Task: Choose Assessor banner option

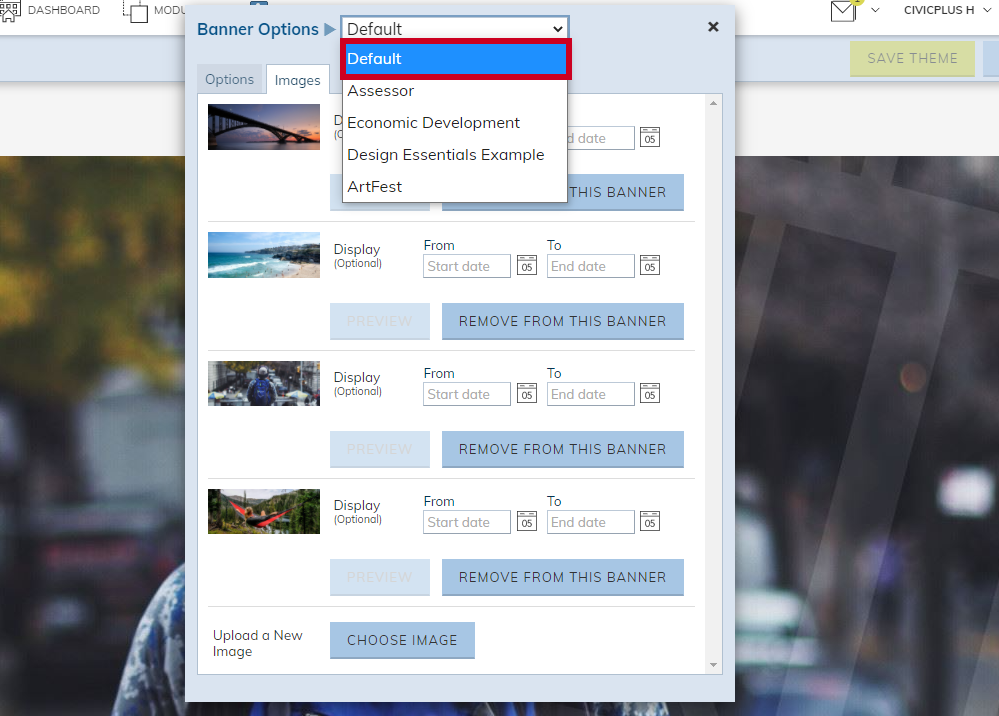Action: pyautogui.click(x=455, y=90)
